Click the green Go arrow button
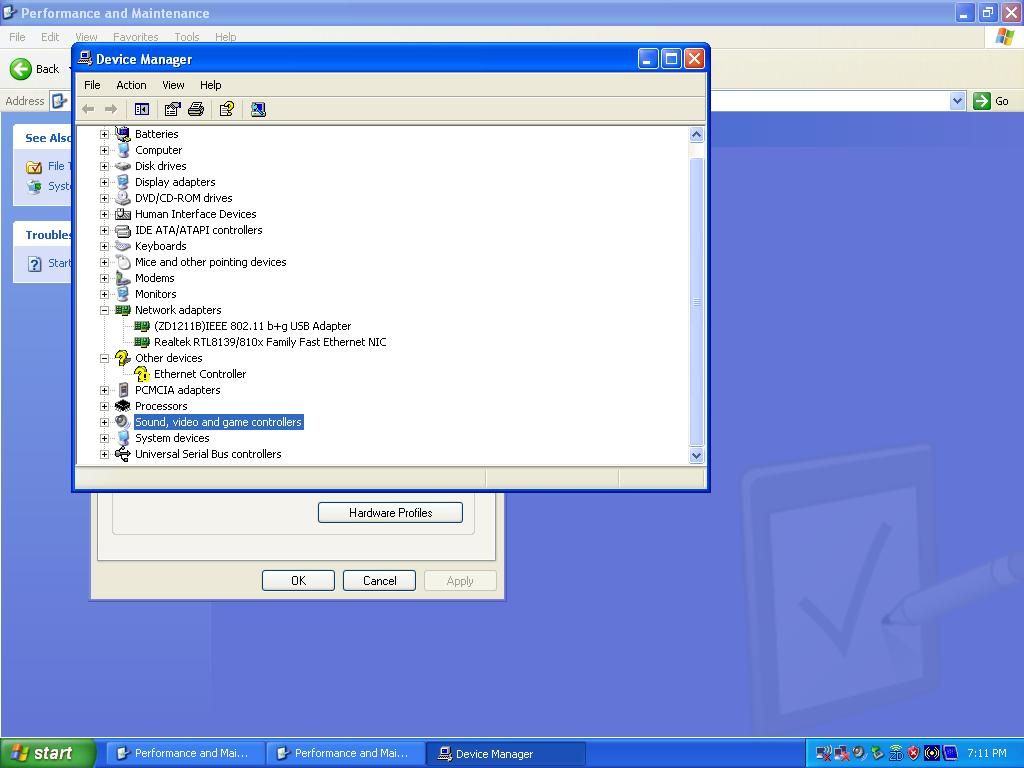The height and width of the screenshot is (768, 1024). click(x=982, y=101)
